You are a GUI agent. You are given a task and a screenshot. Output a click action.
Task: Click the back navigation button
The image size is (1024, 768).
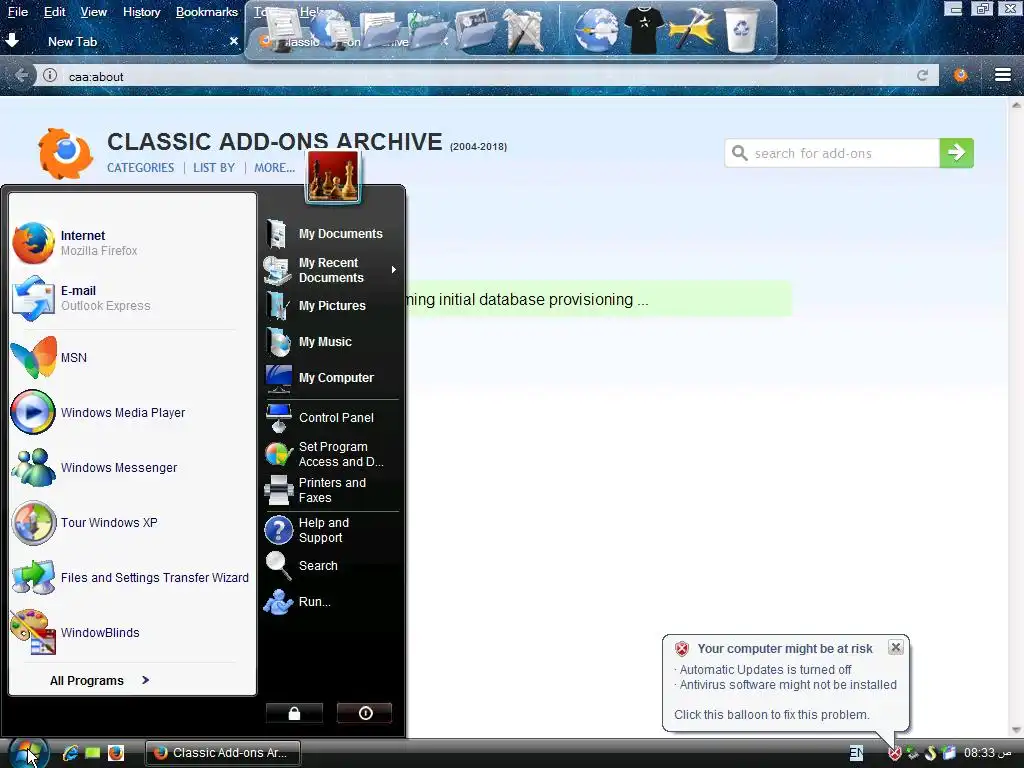pyautogui.click(x=22, y=76)
